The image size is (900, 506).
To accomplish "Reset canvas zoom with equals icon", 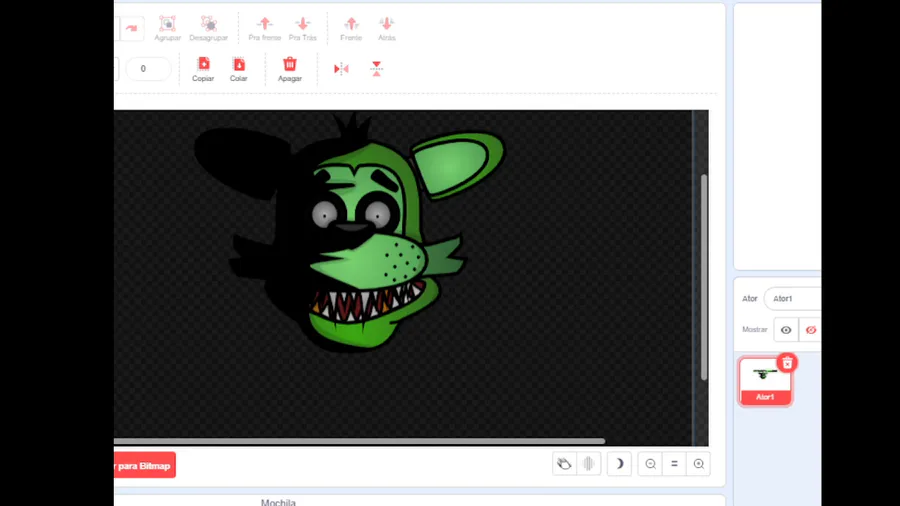I will coord(674,464).
